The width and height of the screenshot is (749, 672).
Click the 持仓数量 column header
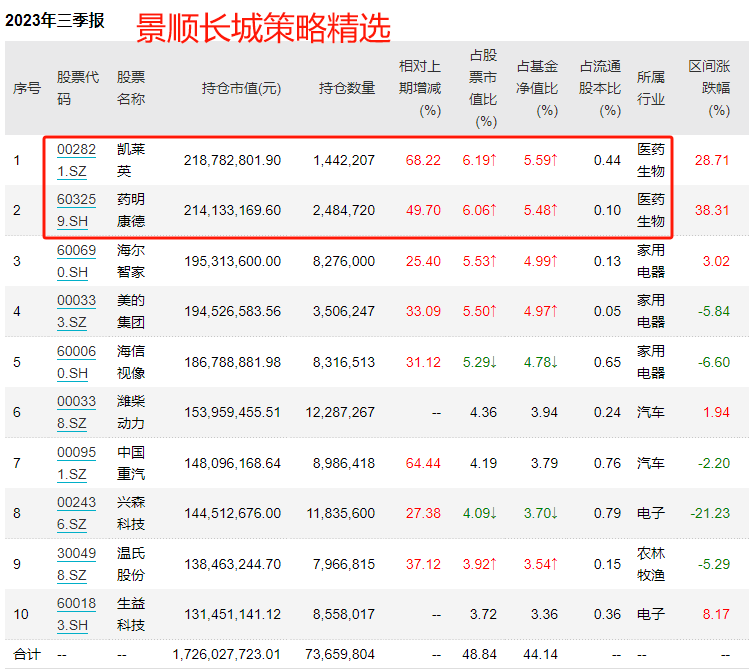(347, 88)
